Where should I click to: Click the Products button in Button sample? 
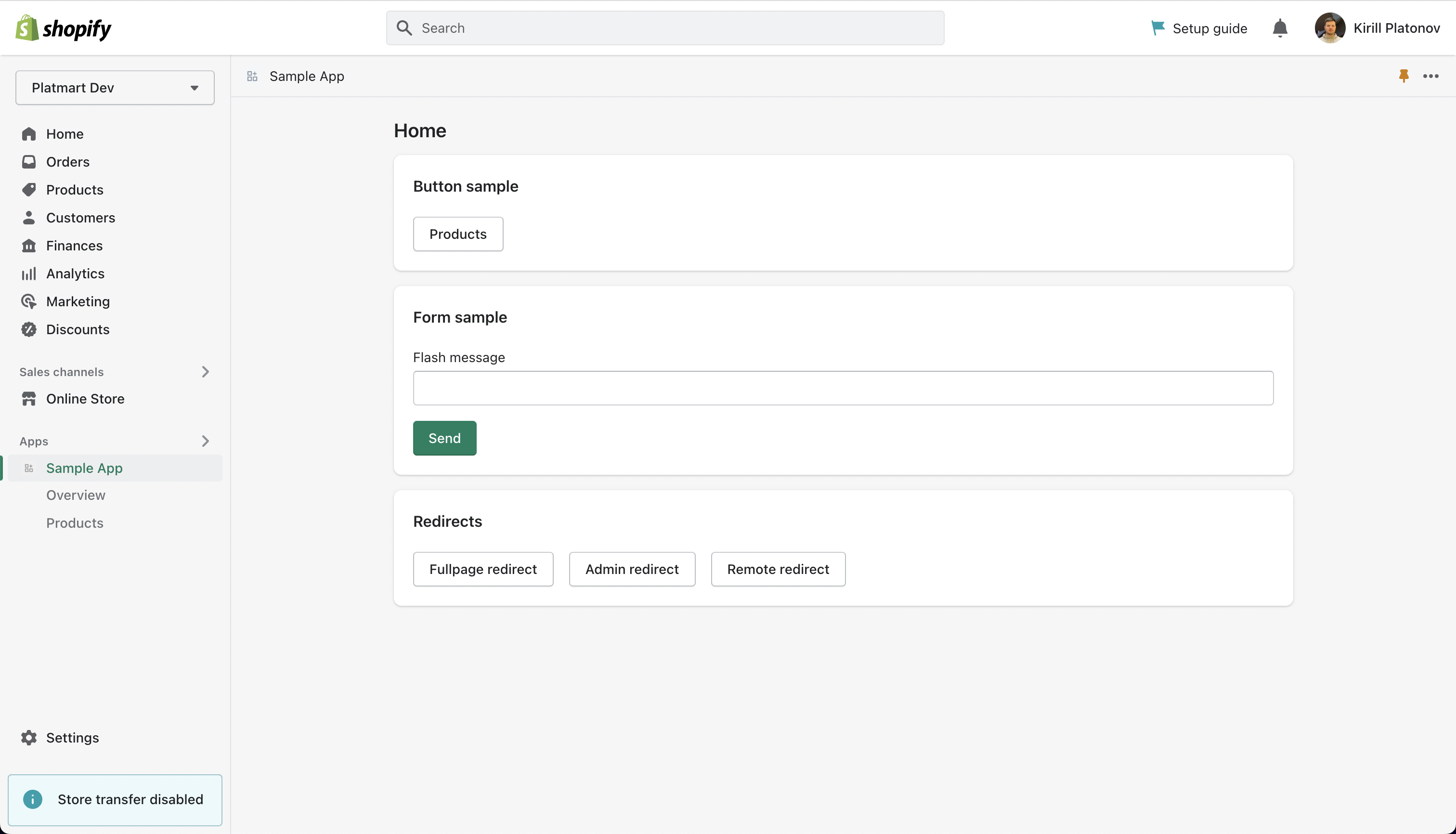pos(458,234)
